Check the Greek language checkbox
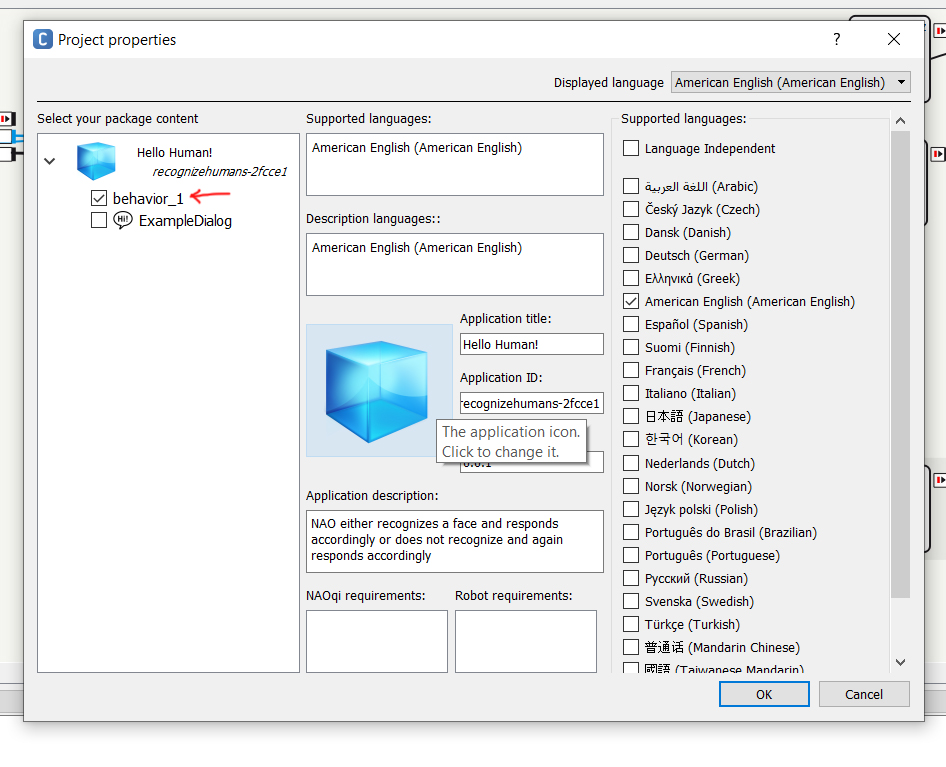The height and width of the screenshot is (767, 946). (630, 278)
